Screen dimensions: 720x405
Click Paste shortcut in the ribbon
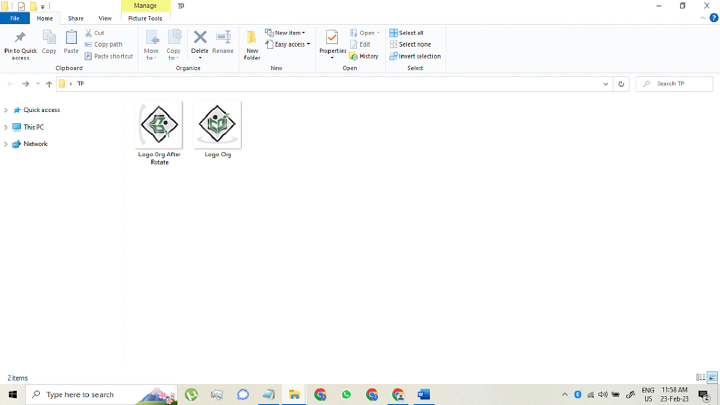pos(109,56)
